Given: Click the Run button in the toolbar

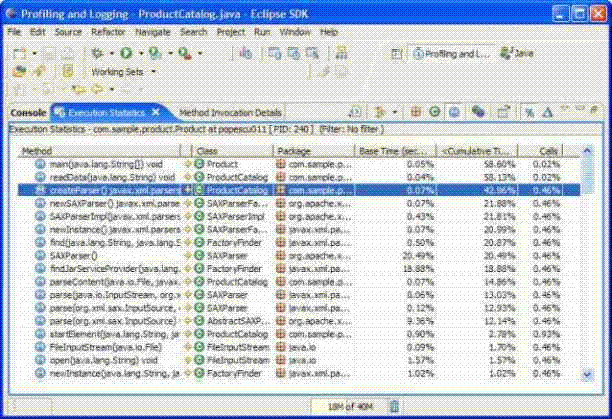Looking at the screenshot, I should pyautogui.click(x=127, y=53).
